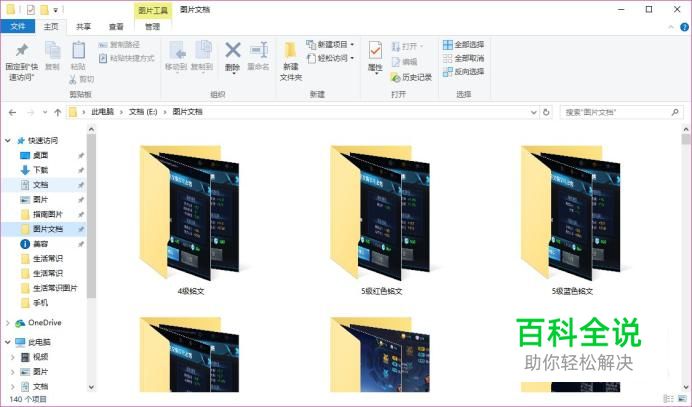Select the 复制路径 command
Viewport: 692px width, 407px height.
[119, 45]
